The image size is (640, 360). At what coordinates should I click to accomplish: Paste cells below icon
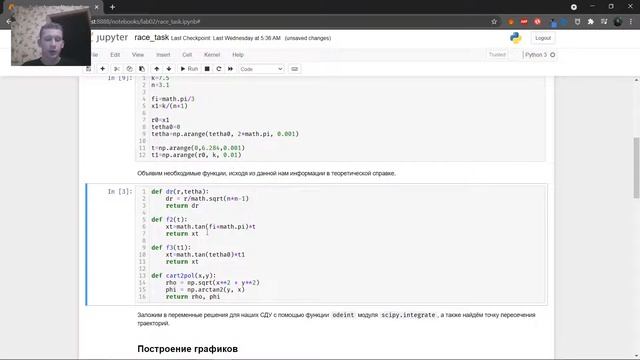point(142,69)
